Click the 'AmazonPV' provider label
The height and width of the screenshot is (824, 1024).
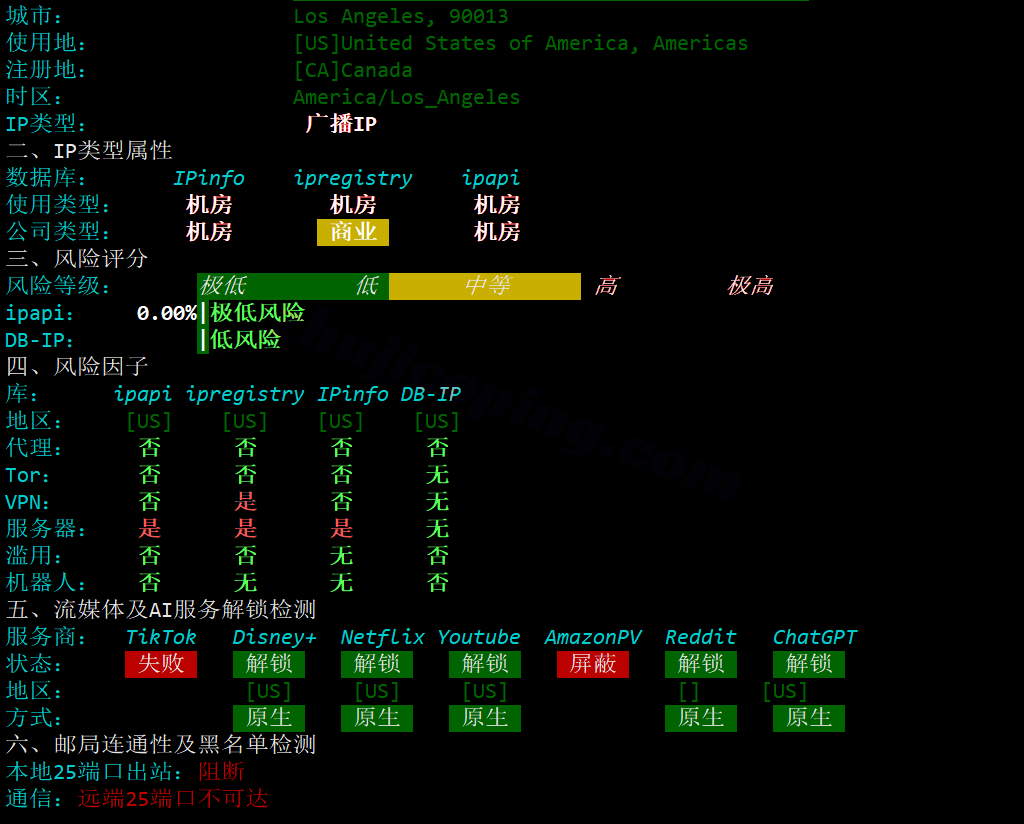click(x=593, y=637)
